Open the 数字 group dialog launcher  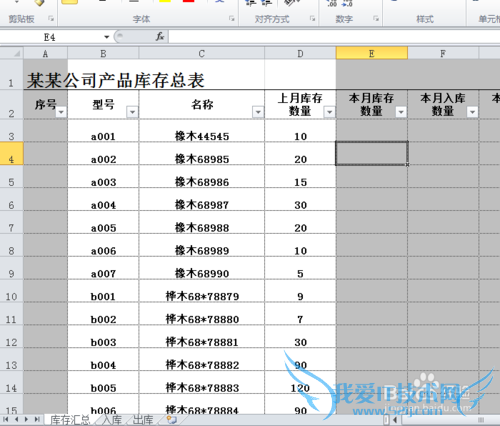click(x=376, y=19)
